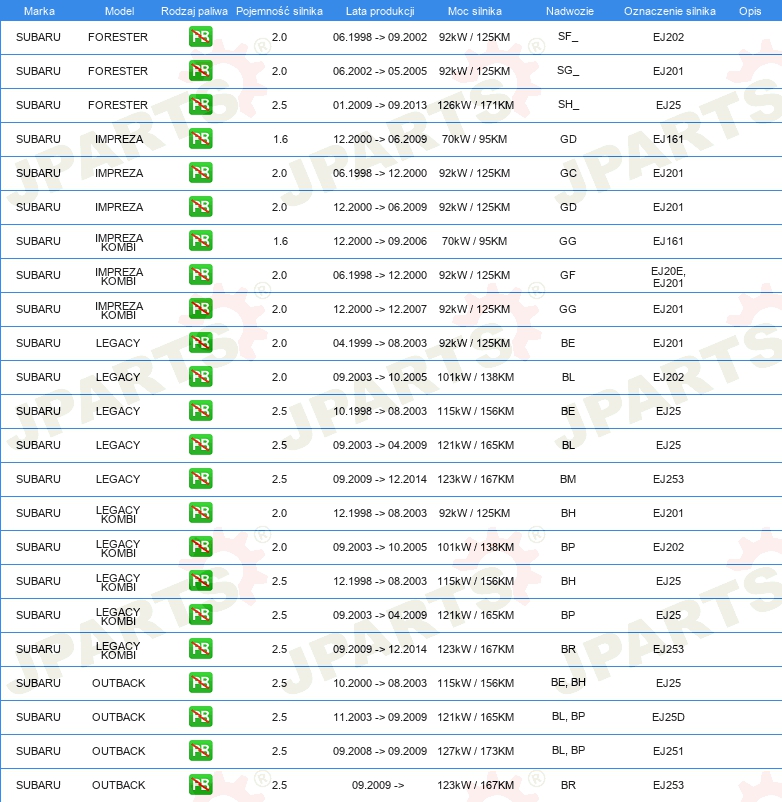Click the fuel icon in Legacy 2.5 BL row

click(x=200, y=445)
